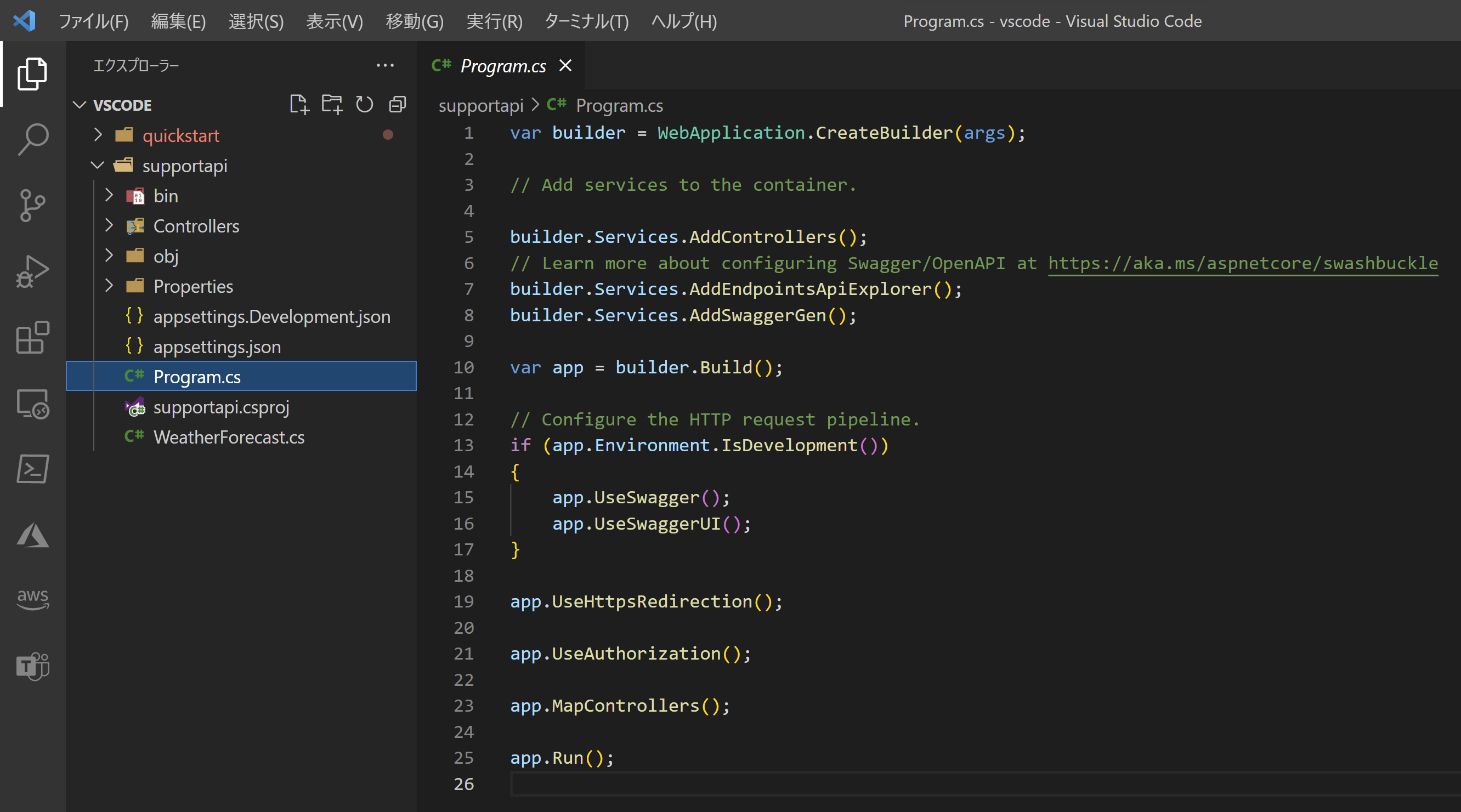This screenshot has height=812, width=1461.
Task: Click the VS Code logo icon
Action: click(24, 21)
